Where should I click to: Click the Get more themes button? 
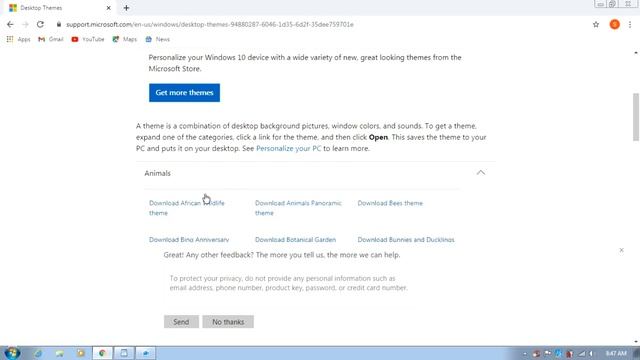(184, 93)
